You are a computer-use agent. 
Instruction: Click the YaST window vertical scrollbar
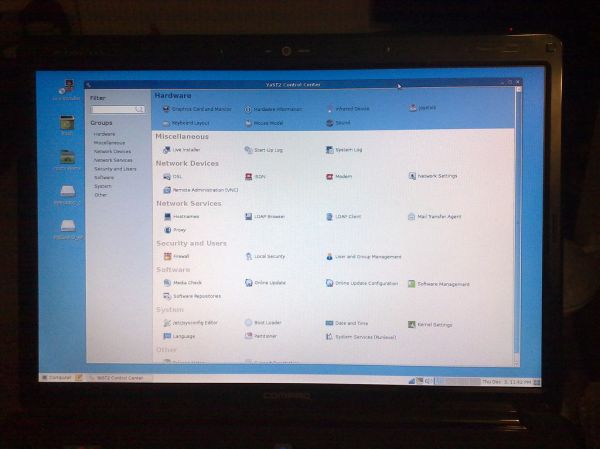[x=517, y=226]
